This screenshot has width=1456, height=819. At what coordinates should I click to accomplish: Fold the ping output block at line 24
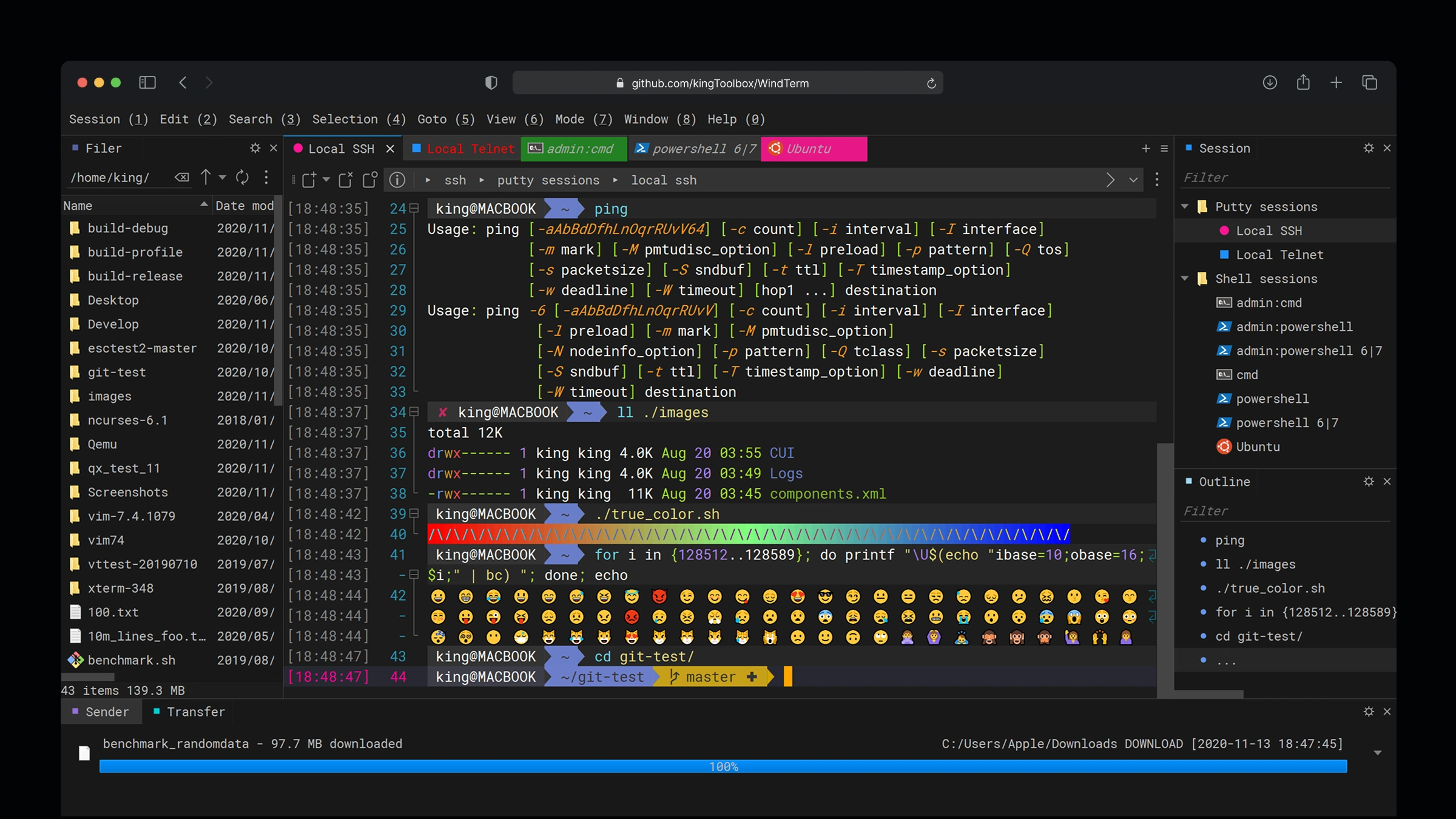[x=414, y=209]
